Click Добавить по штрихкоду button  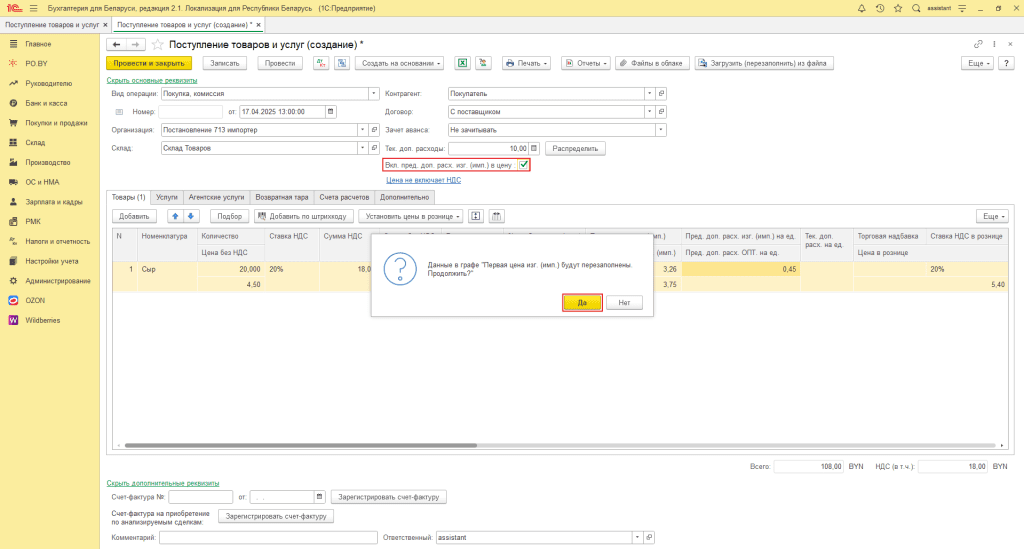pyautogui.click(x=304, y=216)
